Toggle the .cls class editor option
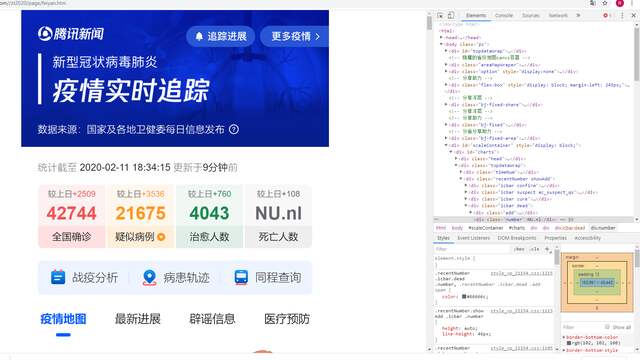Viewport: 640px width, 360px height. coord(535,249)
